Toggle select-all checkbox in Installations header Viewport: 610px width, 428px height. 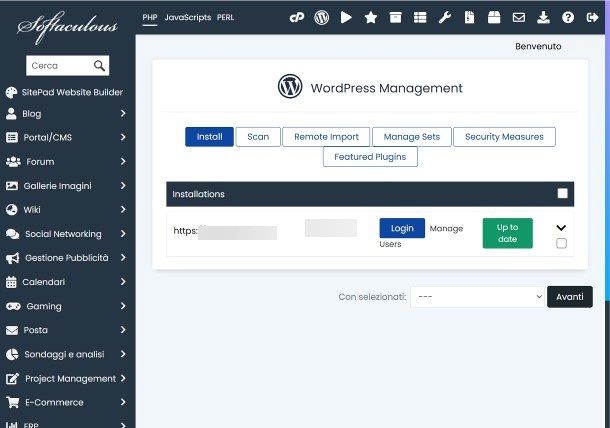coord(562,193)
